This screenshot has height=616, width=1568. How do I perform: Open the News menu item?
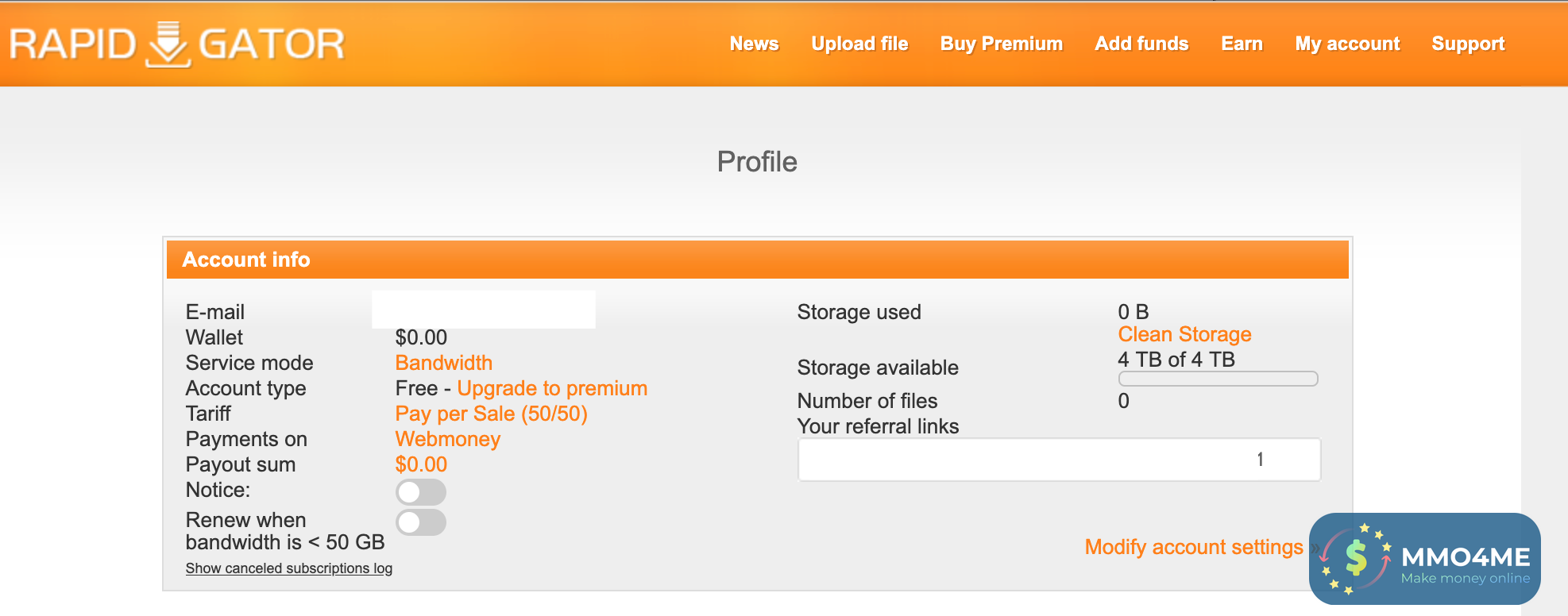pyautogui.click(x=754, y=44)
